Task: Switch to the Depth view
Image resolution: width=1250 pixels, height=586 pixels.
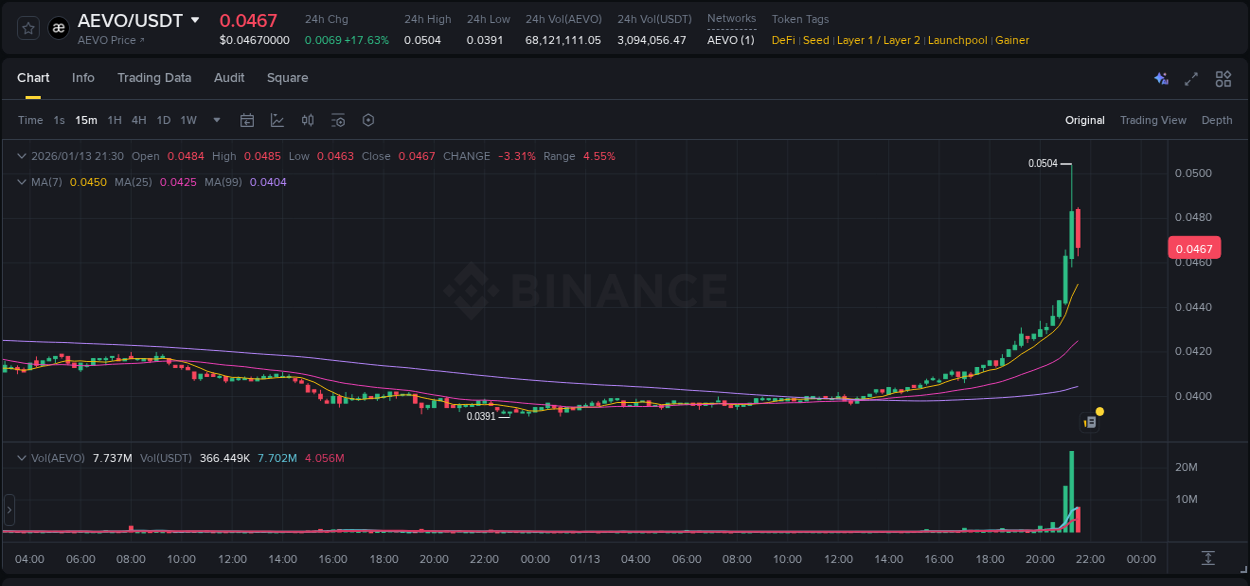Action: coord(1216,120)
